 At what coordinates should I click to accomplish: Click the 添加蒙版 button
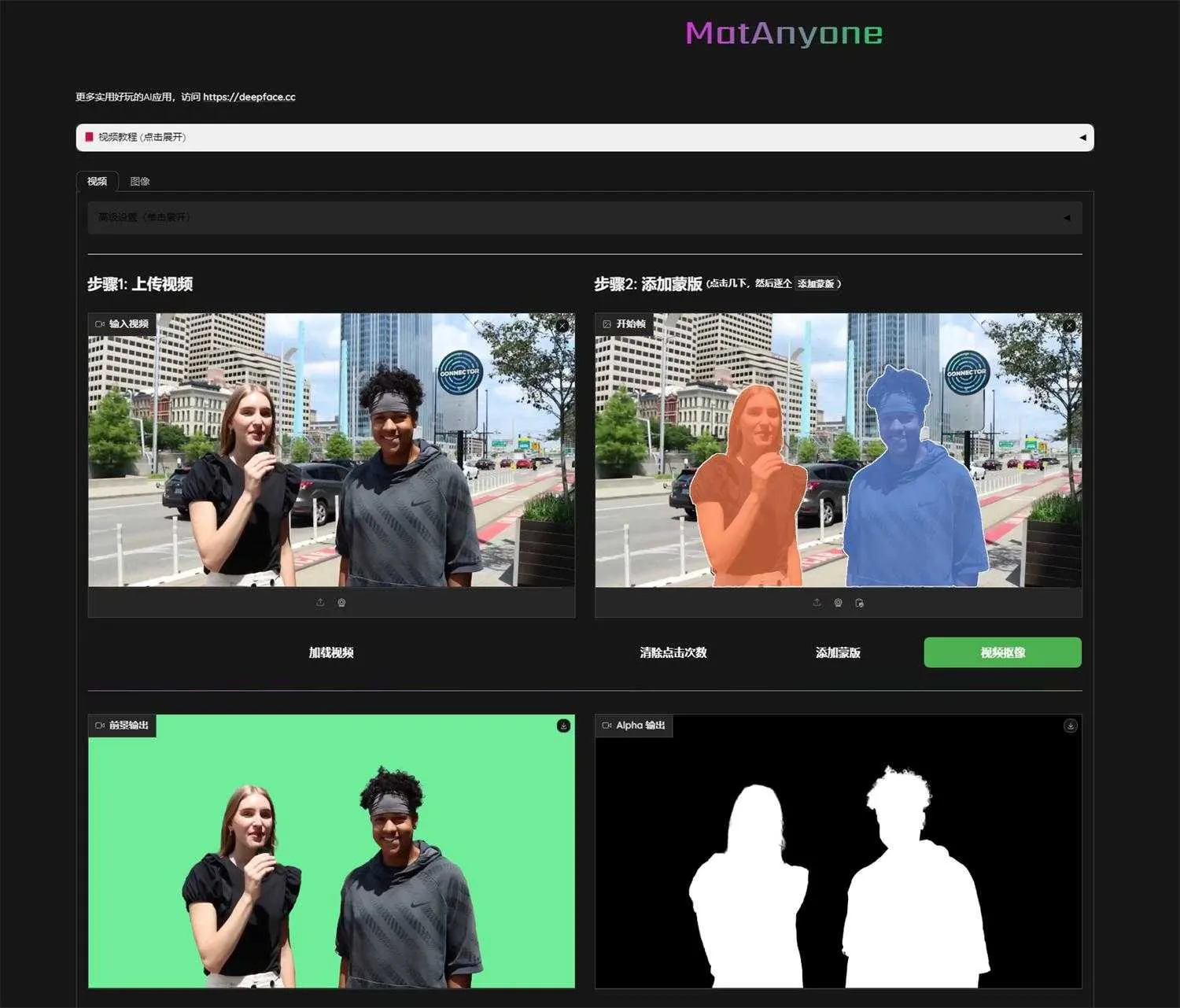click(x=838, y=652)
